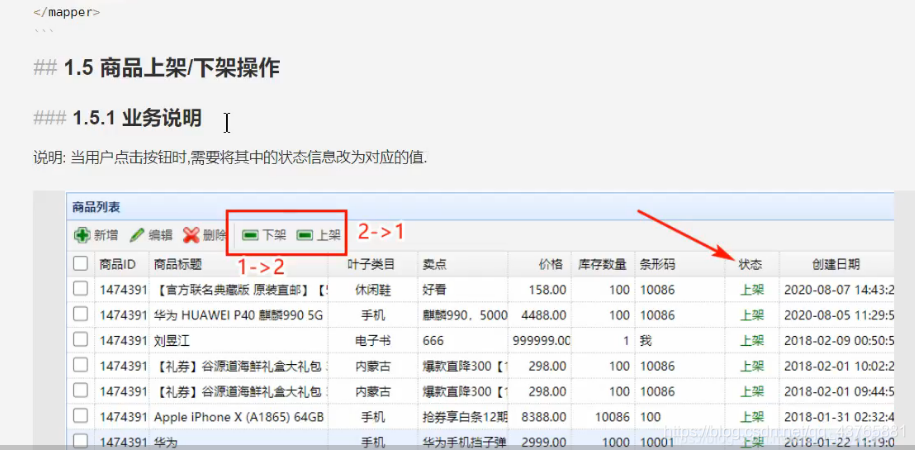Image resolution: width=915 pixels, height=450 pixels.
Task: Check the checkbox for the 休闲鞋 row
Action: click(x=81, y=288)
